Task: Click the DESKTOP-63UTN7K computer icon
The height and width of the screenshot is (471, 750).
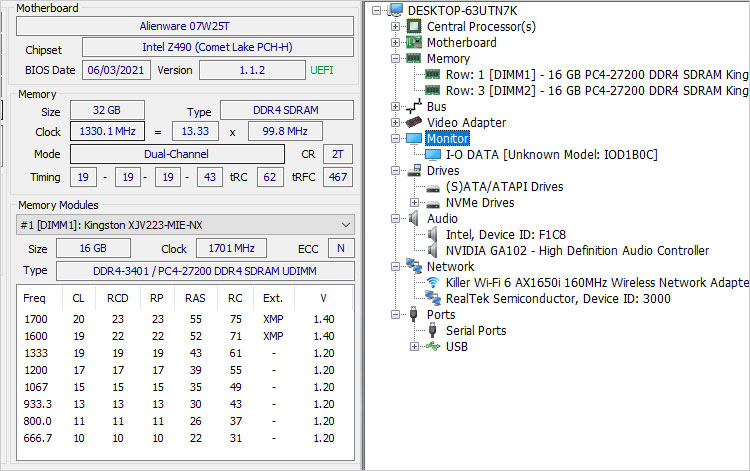Action: (x=396, y=10)
